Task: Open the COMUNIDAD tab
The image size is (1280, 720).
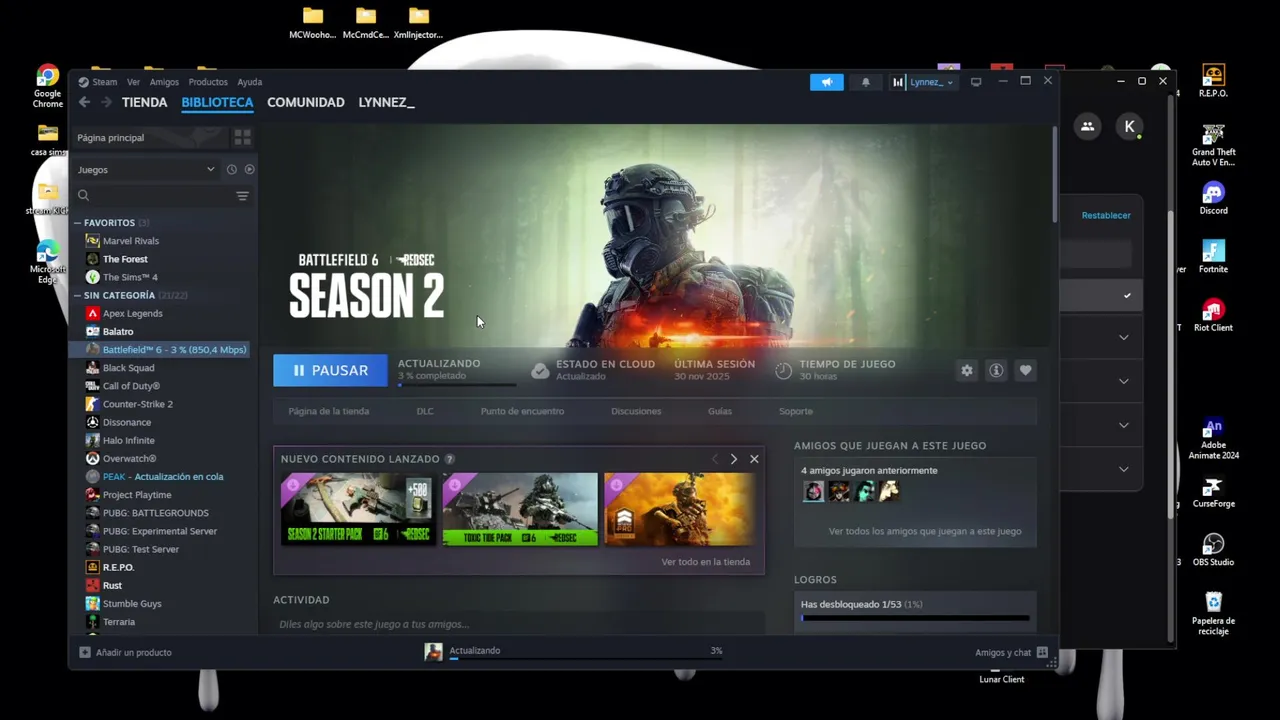Action: (x=306, y=102)
